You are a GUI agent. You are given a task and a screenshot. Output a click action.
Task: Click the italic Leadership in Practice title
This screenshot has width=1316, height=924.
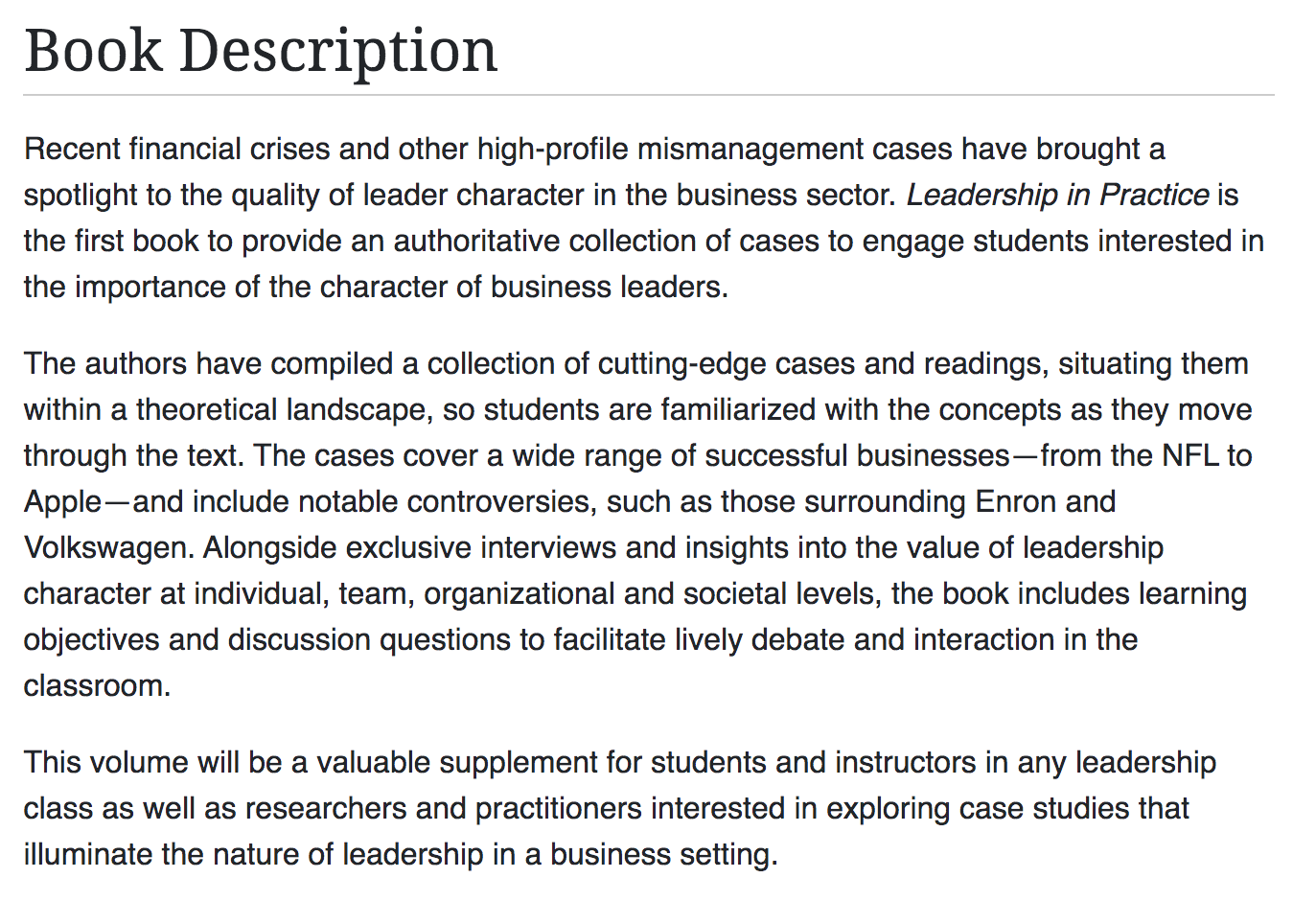(1058, 195)
